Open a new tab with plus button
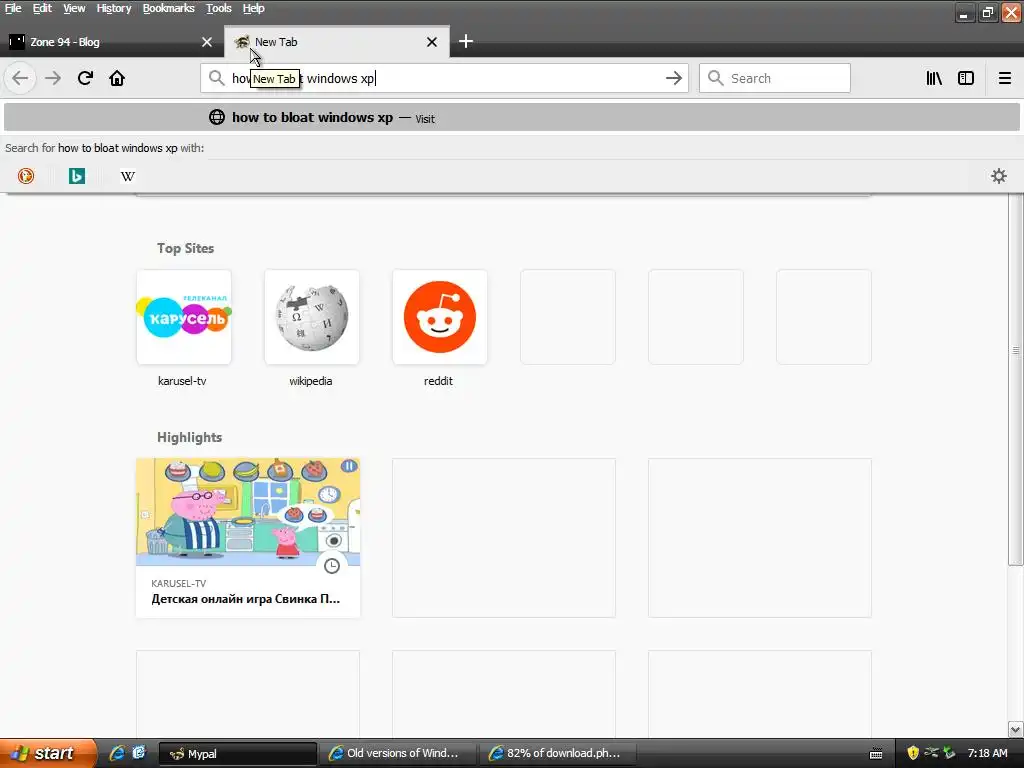 pyautogui.click(x=466, y=42)
